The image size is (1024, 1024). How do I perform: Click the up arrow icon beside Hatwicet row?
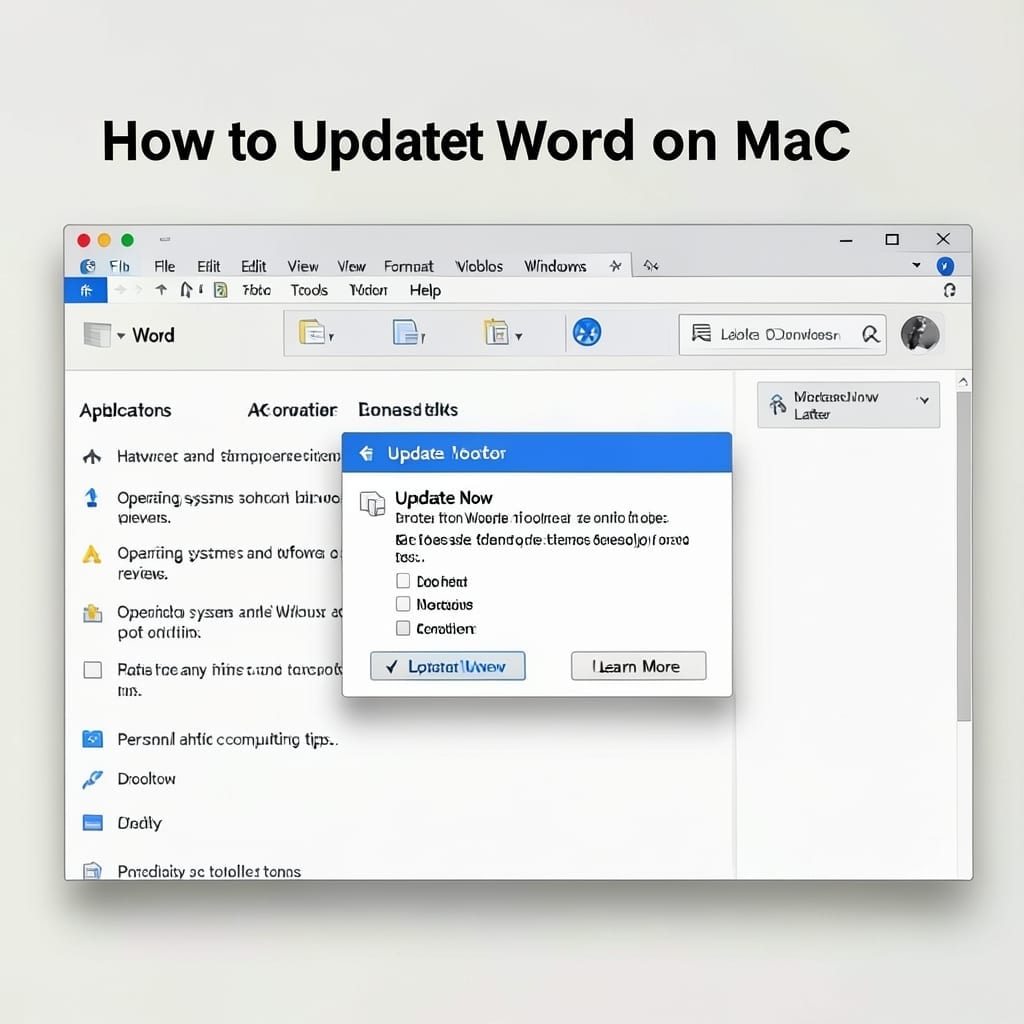(x=92, y=456)
